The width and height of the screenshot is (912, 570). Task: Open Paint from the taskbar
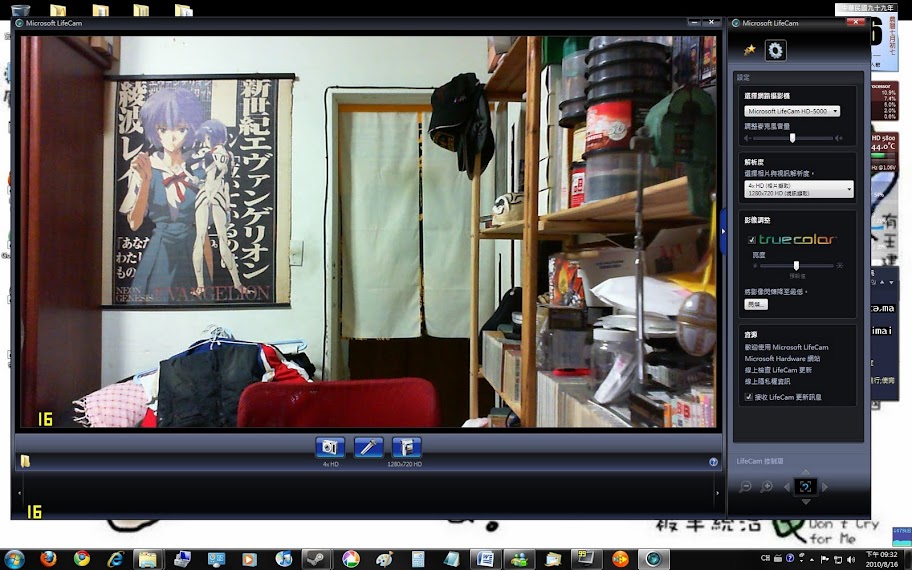click(384, 559)
